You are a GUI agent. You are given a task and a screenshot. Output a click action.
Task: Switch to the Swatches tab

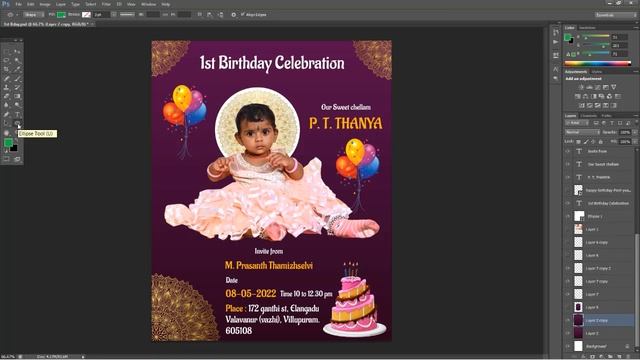pos(587,28)
